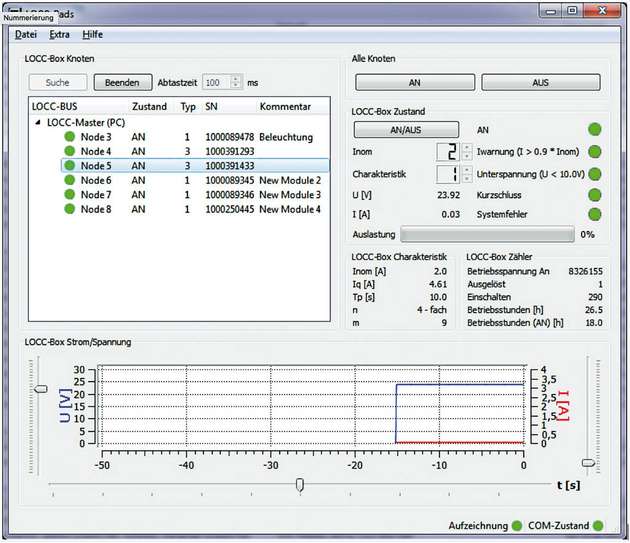This screenshot has width=630, height=543.
Task: Increase the Inom spinner value
Action: (467, 148)
